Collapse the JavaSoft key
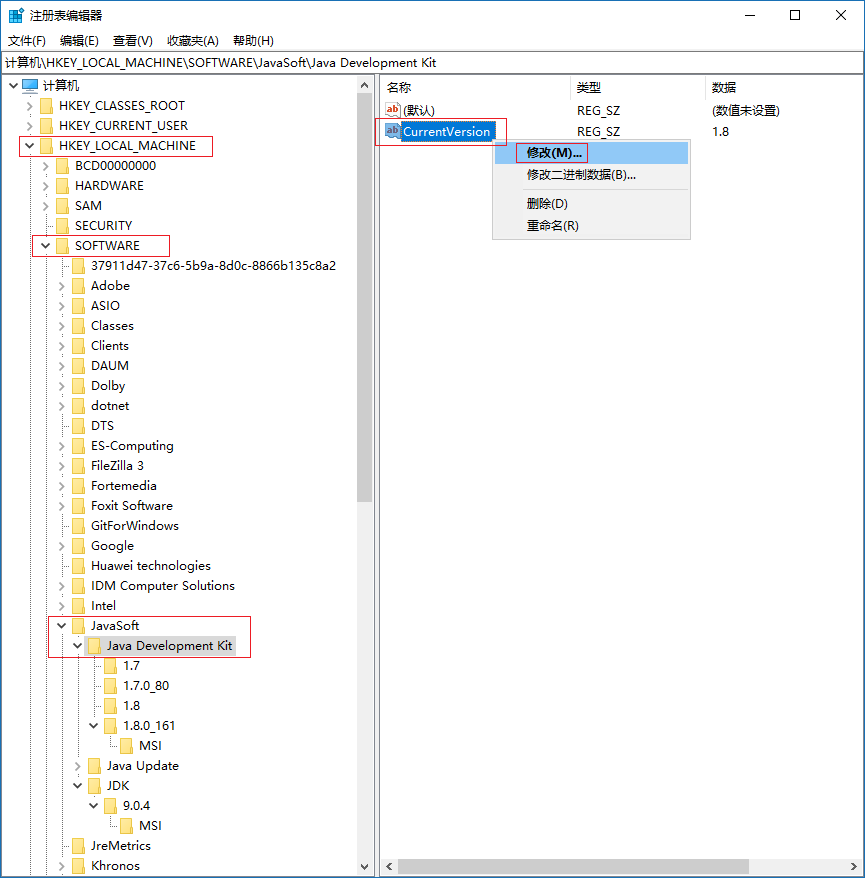This screenshot has height=878, width=865. pos(62,626)
